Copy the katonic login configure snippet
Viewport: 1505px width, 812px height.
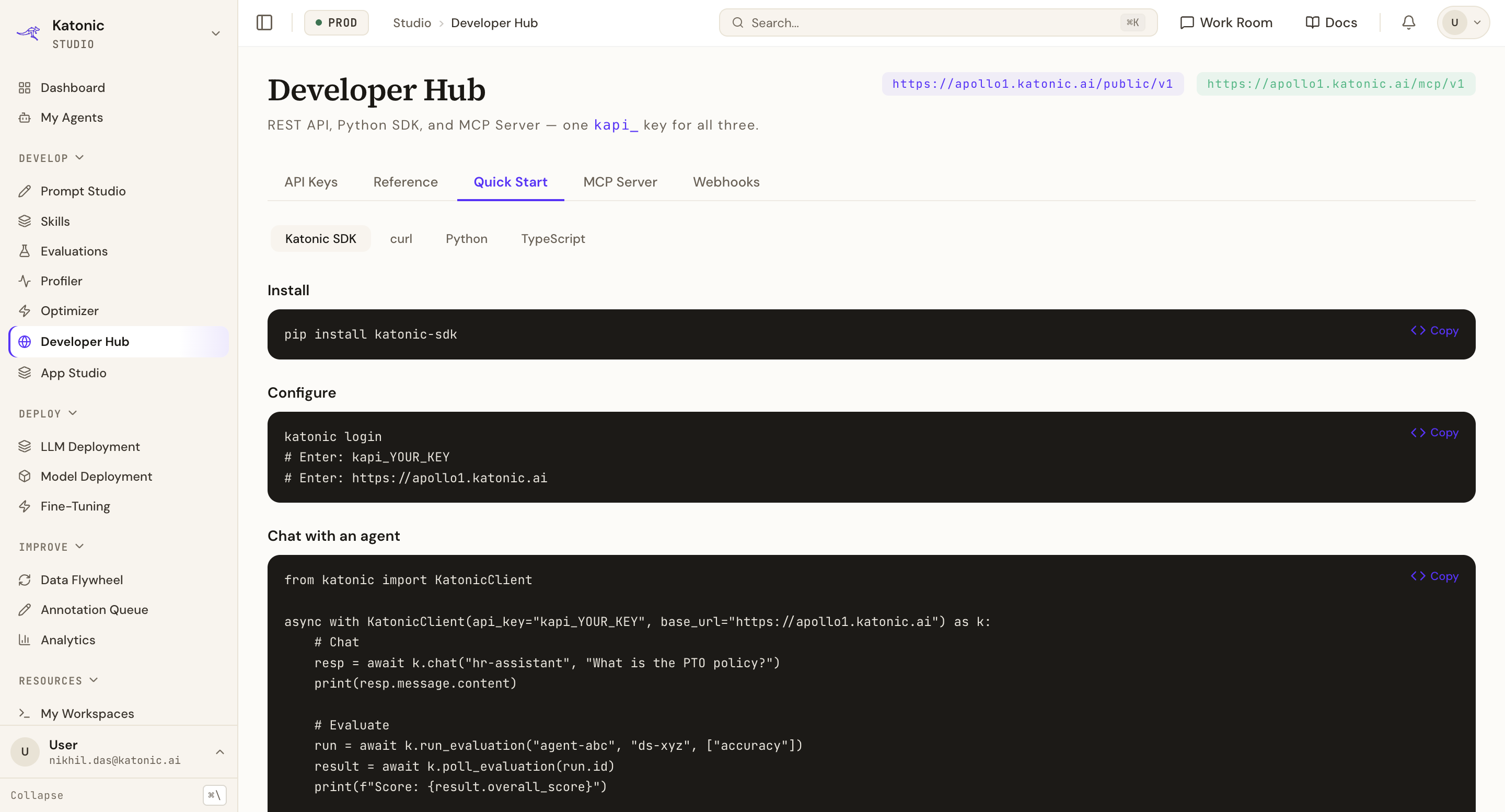tap(1434, 433)
